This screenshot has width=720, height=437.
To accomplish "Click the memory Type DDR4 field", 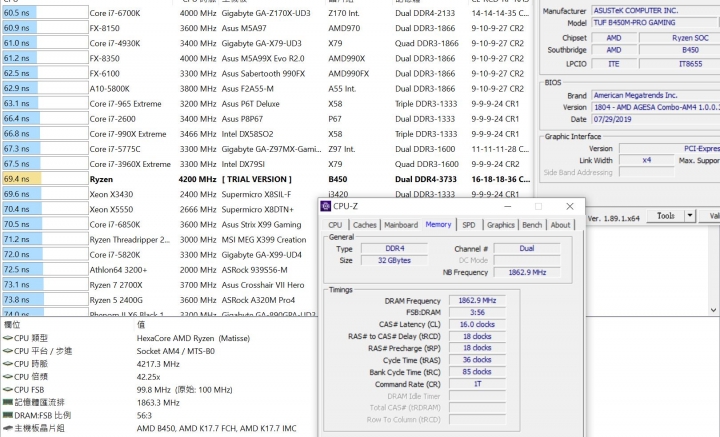I will point(394,248).
